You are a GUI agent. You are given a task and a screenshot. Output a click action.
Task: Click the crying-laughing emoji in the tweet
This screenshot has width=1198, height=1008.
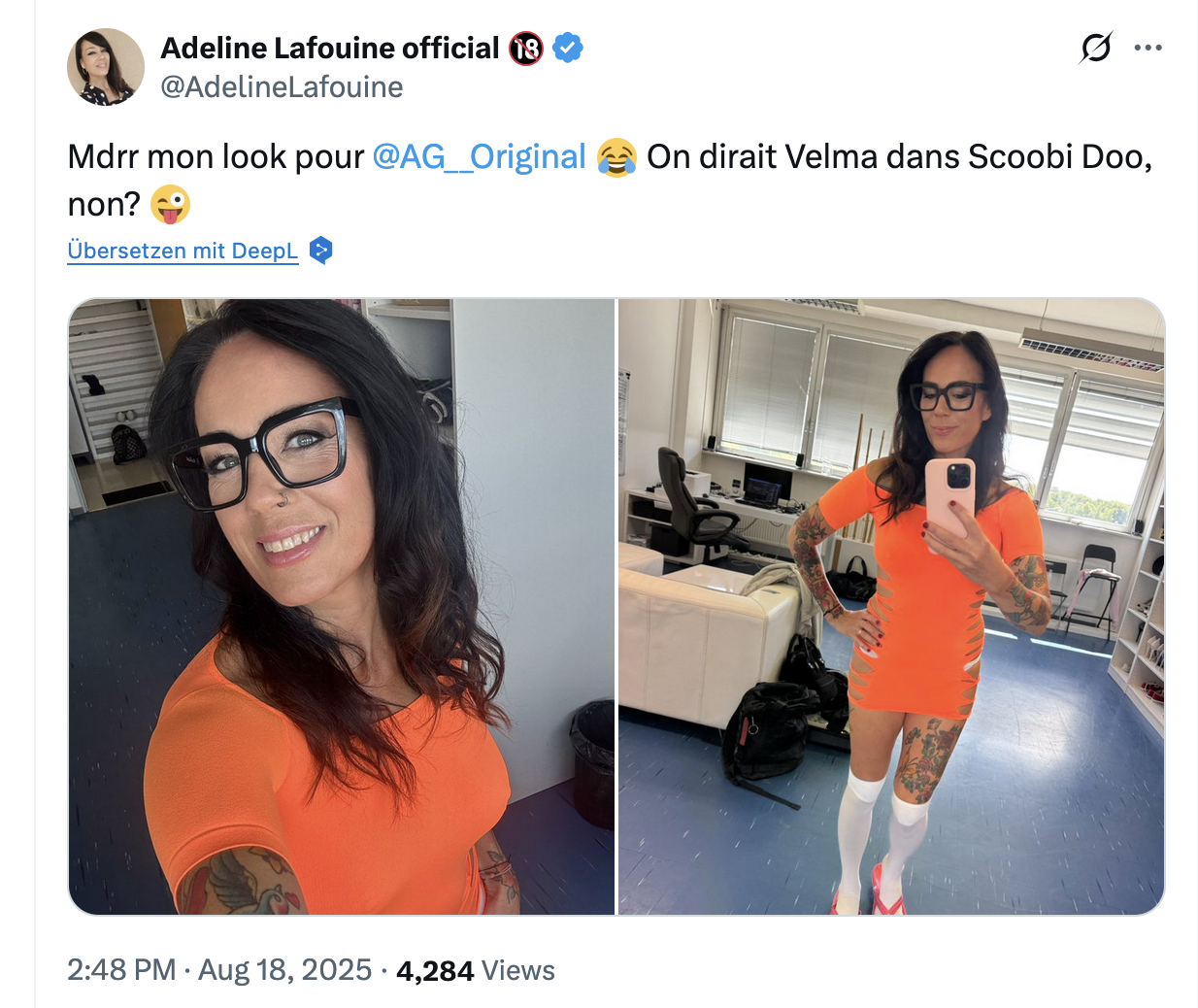tap(616, 157)
